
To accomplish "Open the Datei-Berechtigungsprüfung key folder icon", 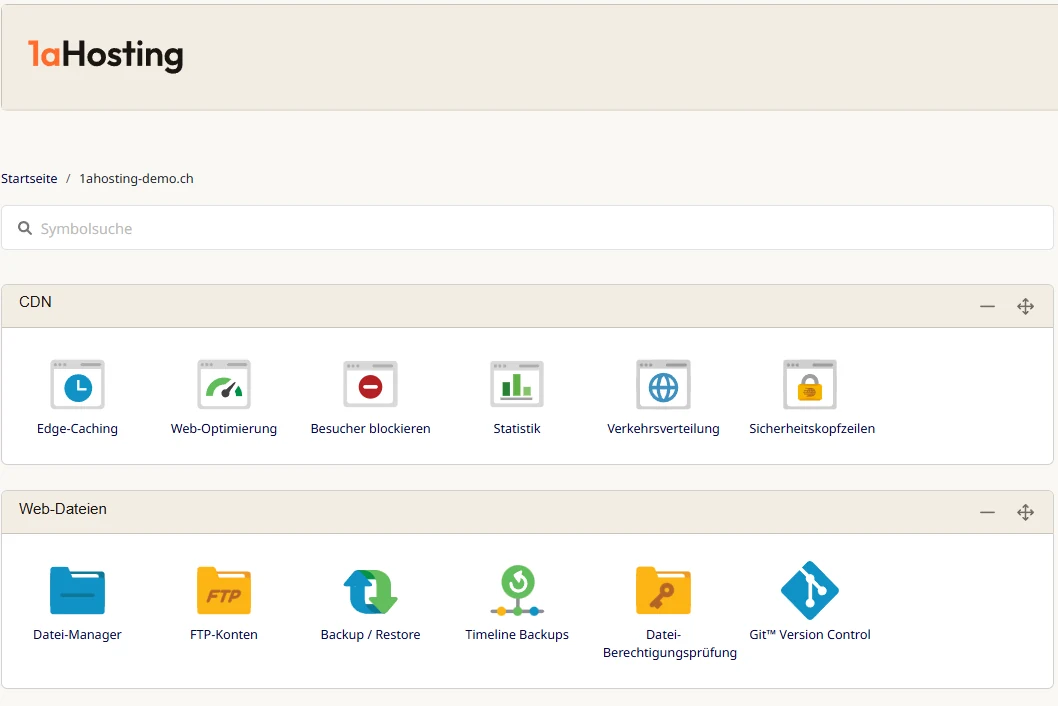I will tap(663, 591).
